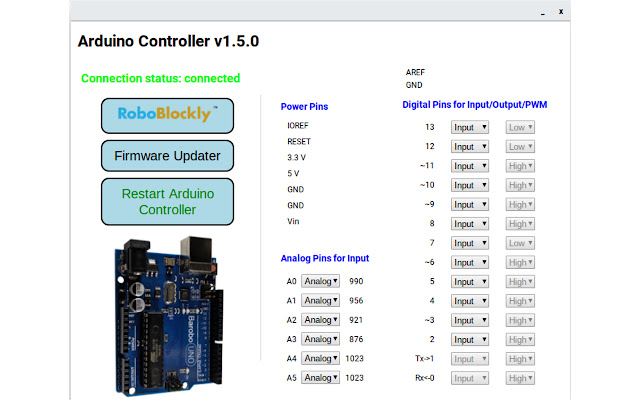Click the 5 V pin label
This screenshot has width=640, height=400.
(293, 173)
